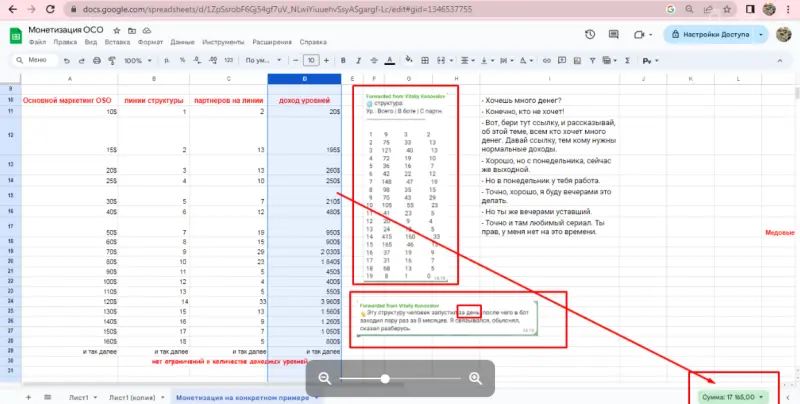Open more number formats (123)
Screen dimensions: 800x404
click(229, 60)
